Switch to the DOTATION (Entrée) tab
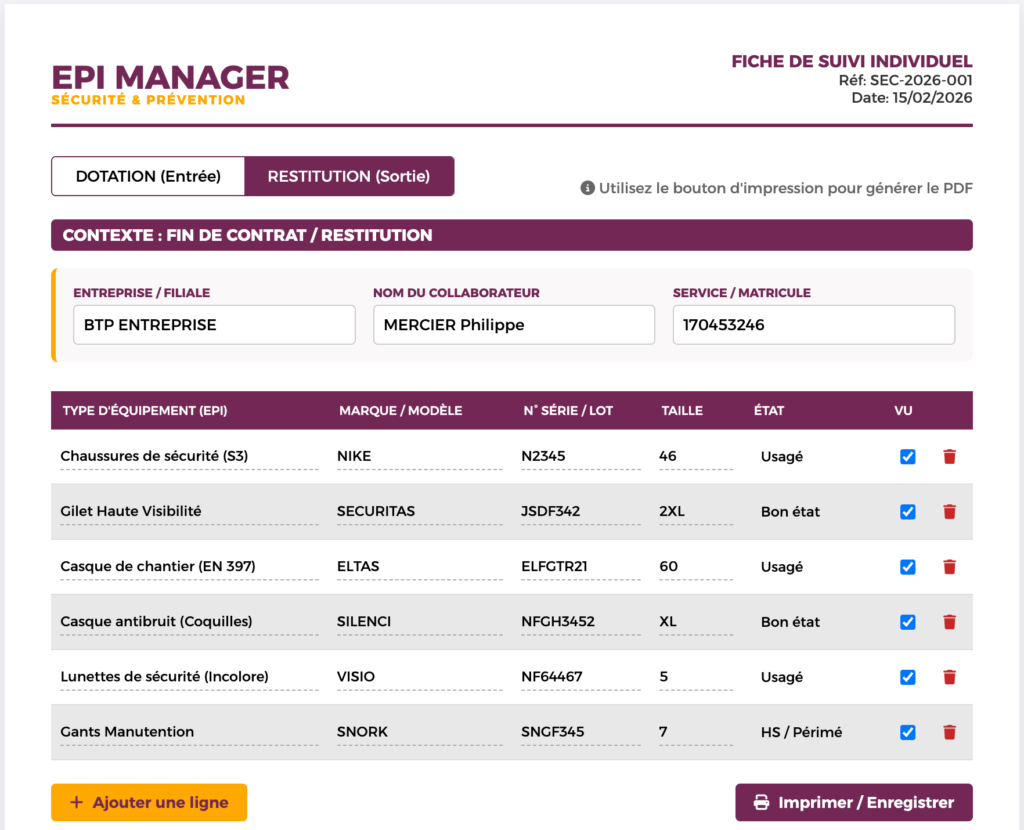Viewport: 1024px width, 830px height. (x=148, y=176)
